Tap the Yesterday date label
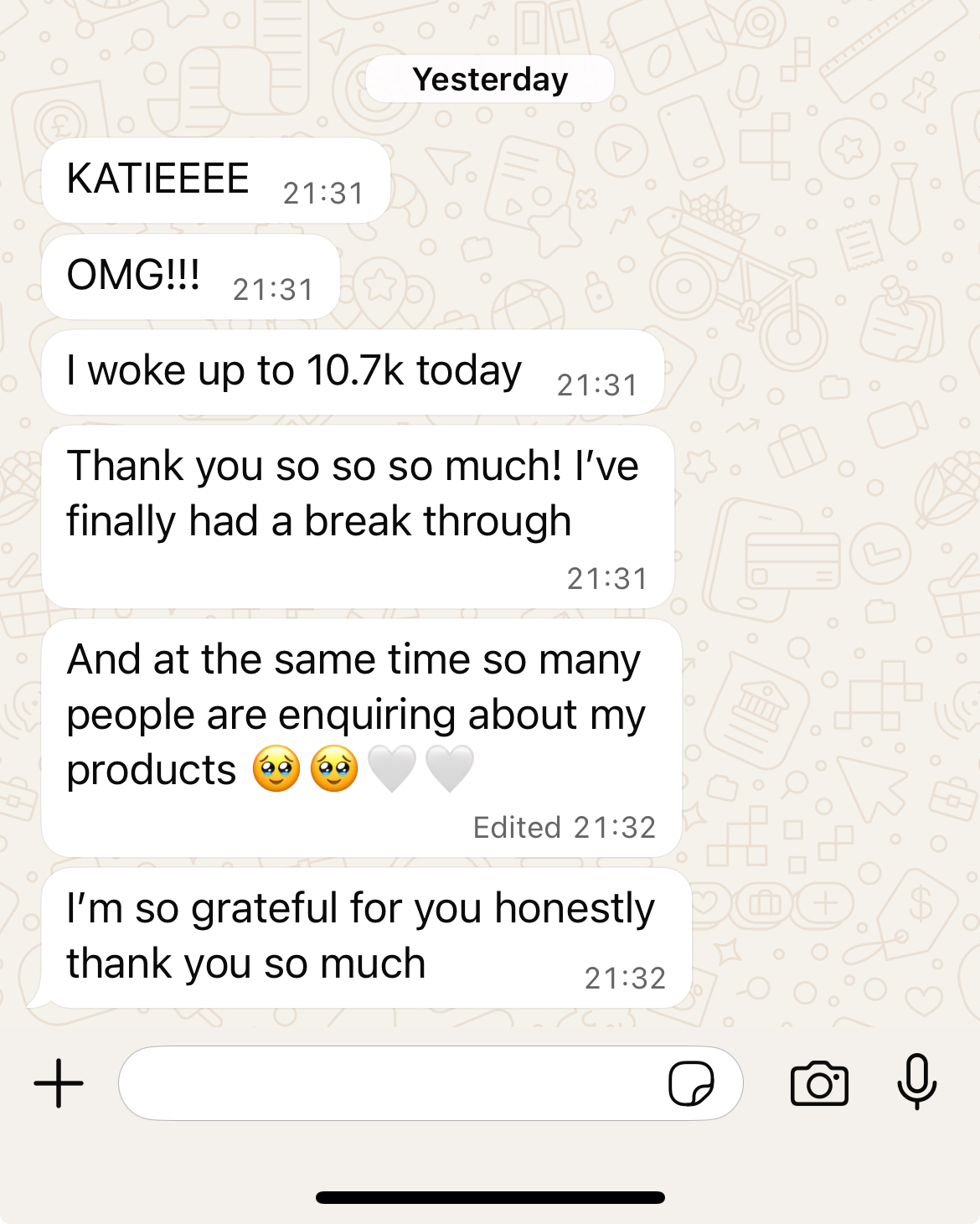The height and width of the screenshot is (1224, 980). (490, 80)
